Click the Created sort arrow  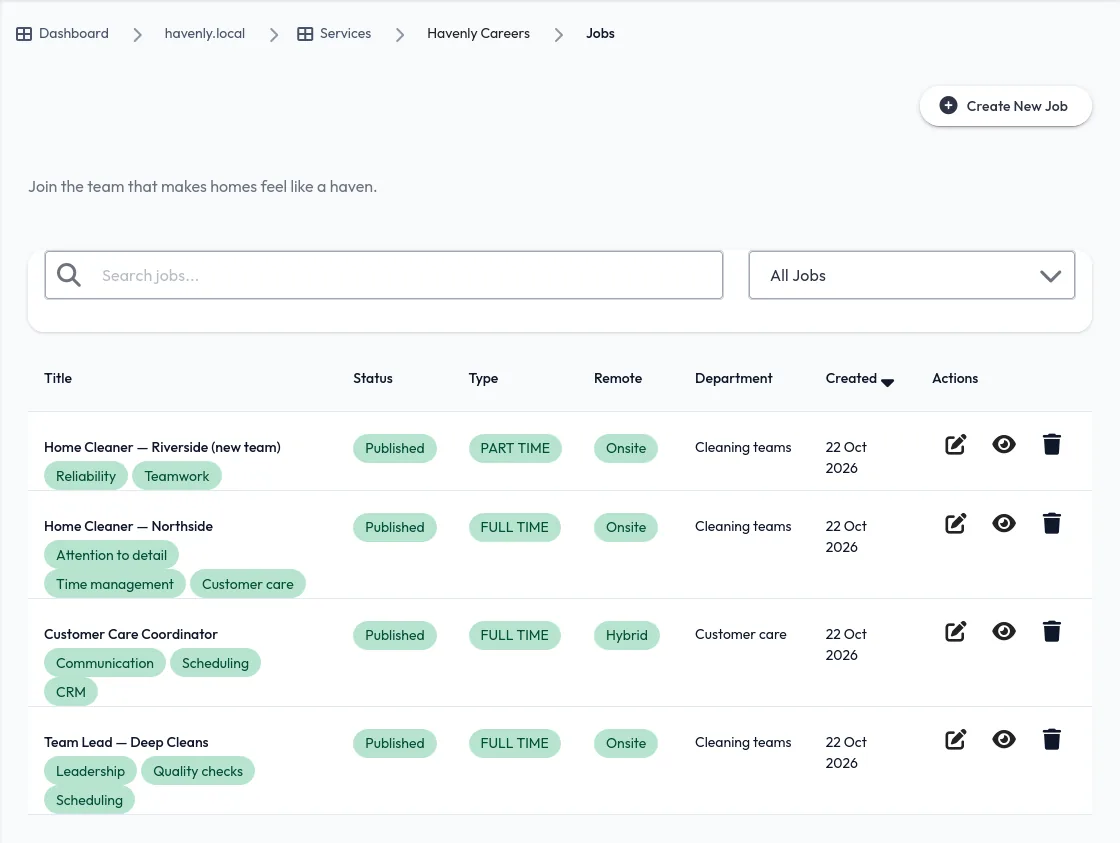click(x=887, y=382)
